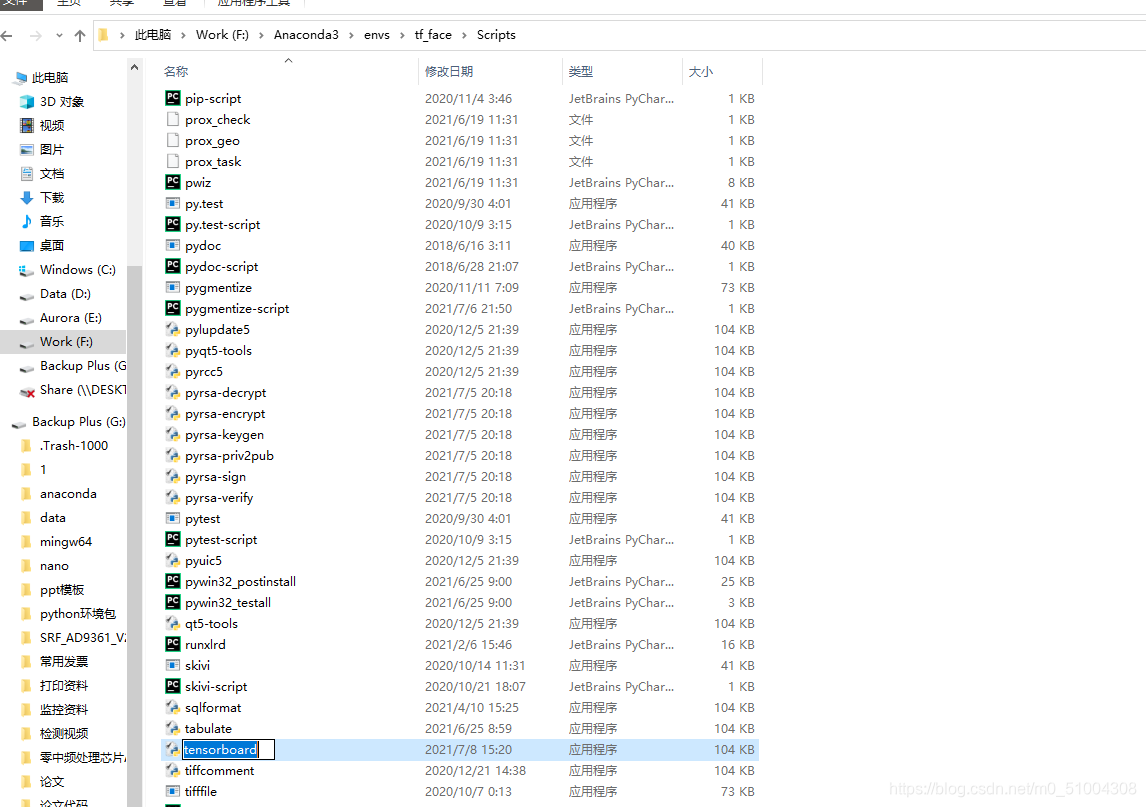Viewport: 1146px width, 807px height.
Task: Open 此电脑 in the navigation pane
Action: point(50,77)
